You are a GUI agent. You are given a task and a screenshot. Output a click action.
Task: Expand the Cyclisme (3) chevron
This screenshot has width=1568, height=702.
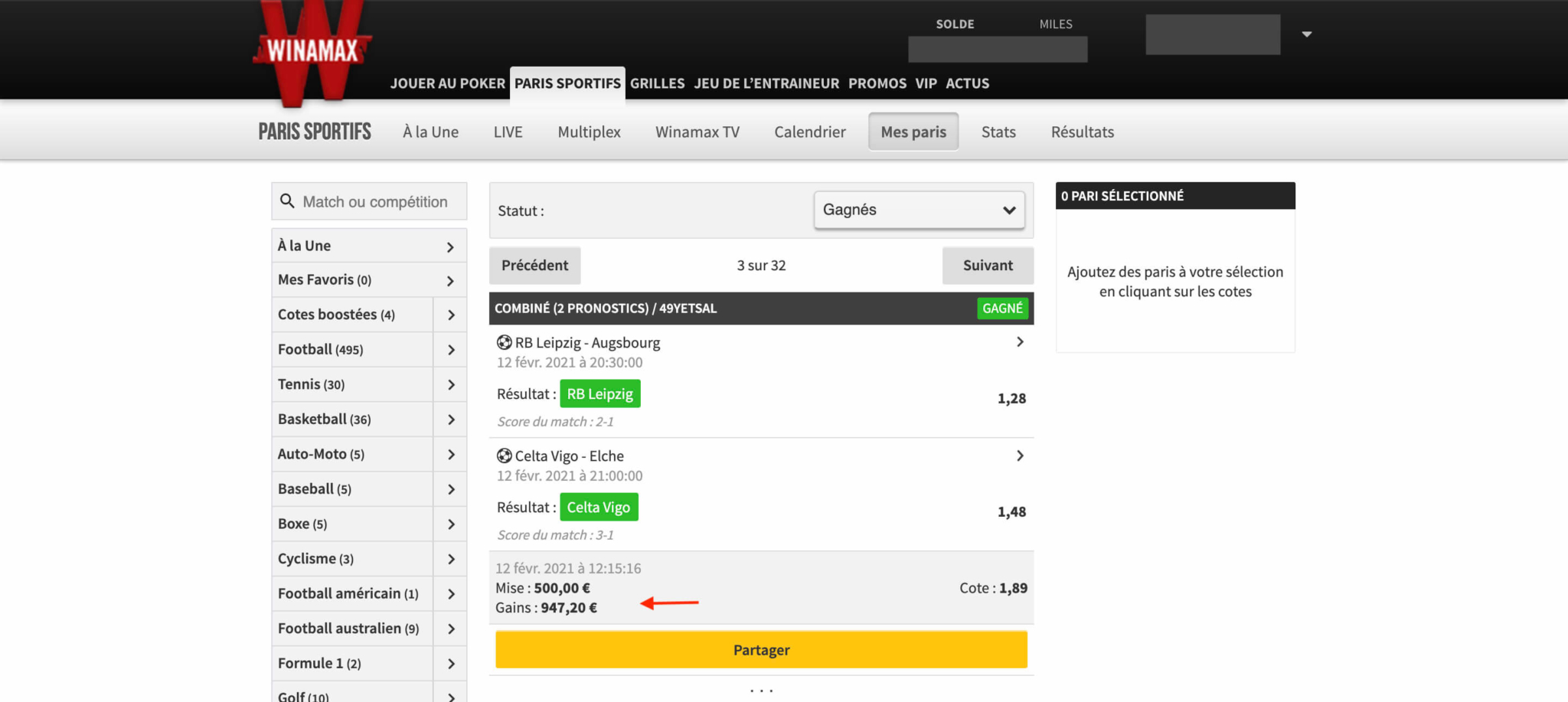[x=450, y=559]
